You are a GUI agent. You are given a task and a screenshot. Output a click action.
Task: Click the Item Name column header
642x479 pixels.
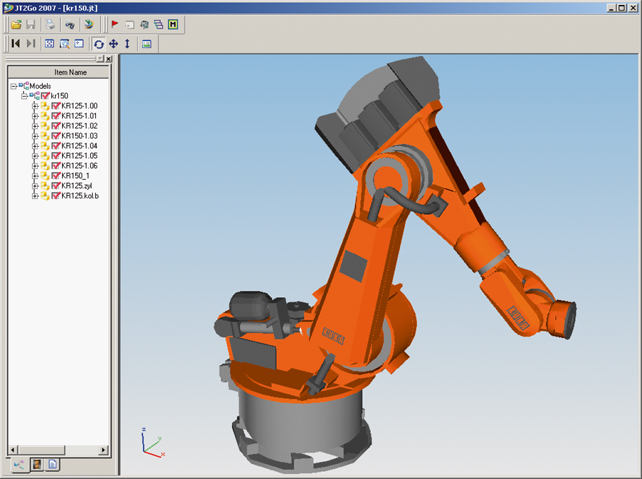59,72
